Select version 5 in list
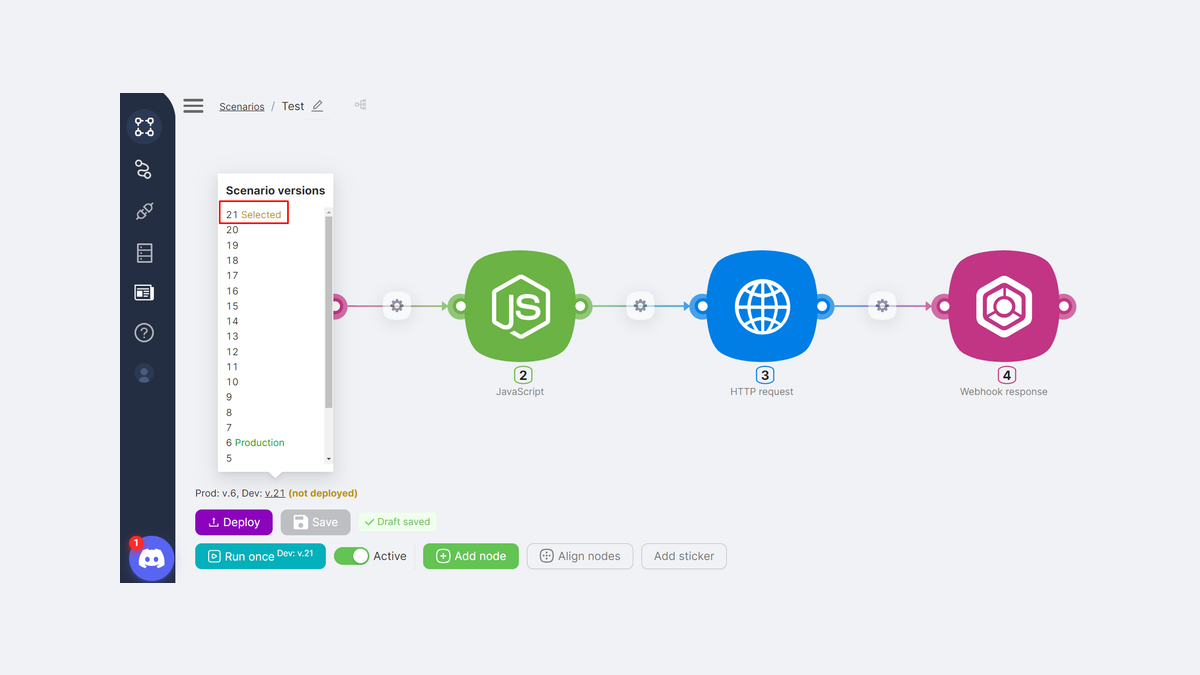The width and height of the screenshot is (1200, 675). [x=229, y=458]
